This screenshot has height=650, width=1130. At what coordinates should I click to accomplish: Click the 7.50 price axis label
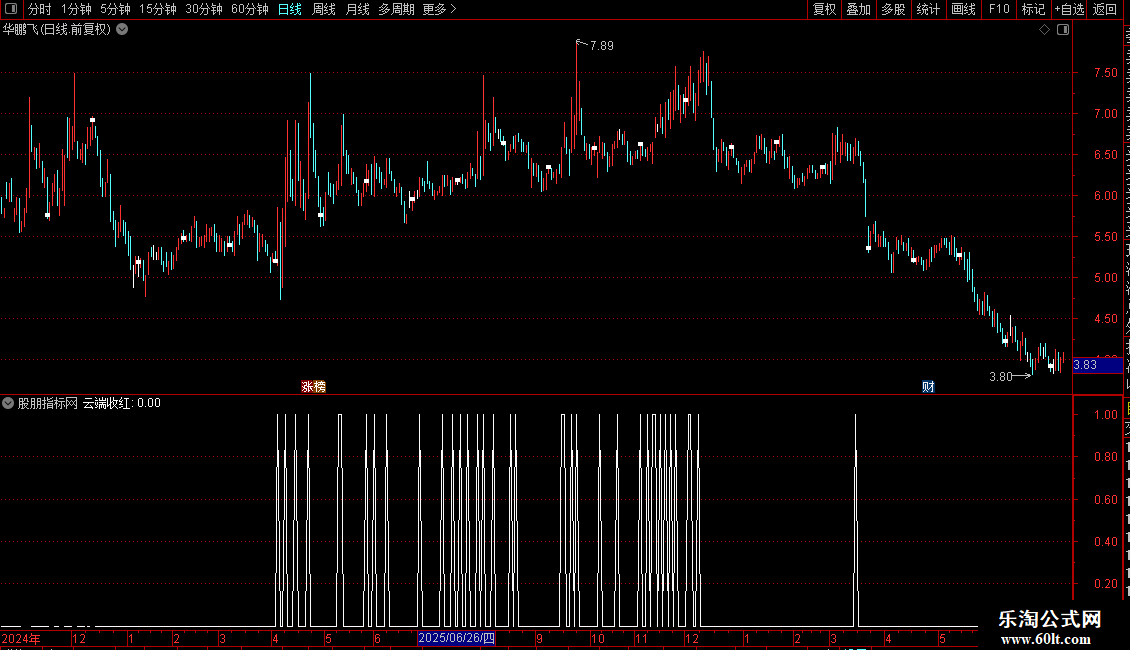pos(1105,73)
